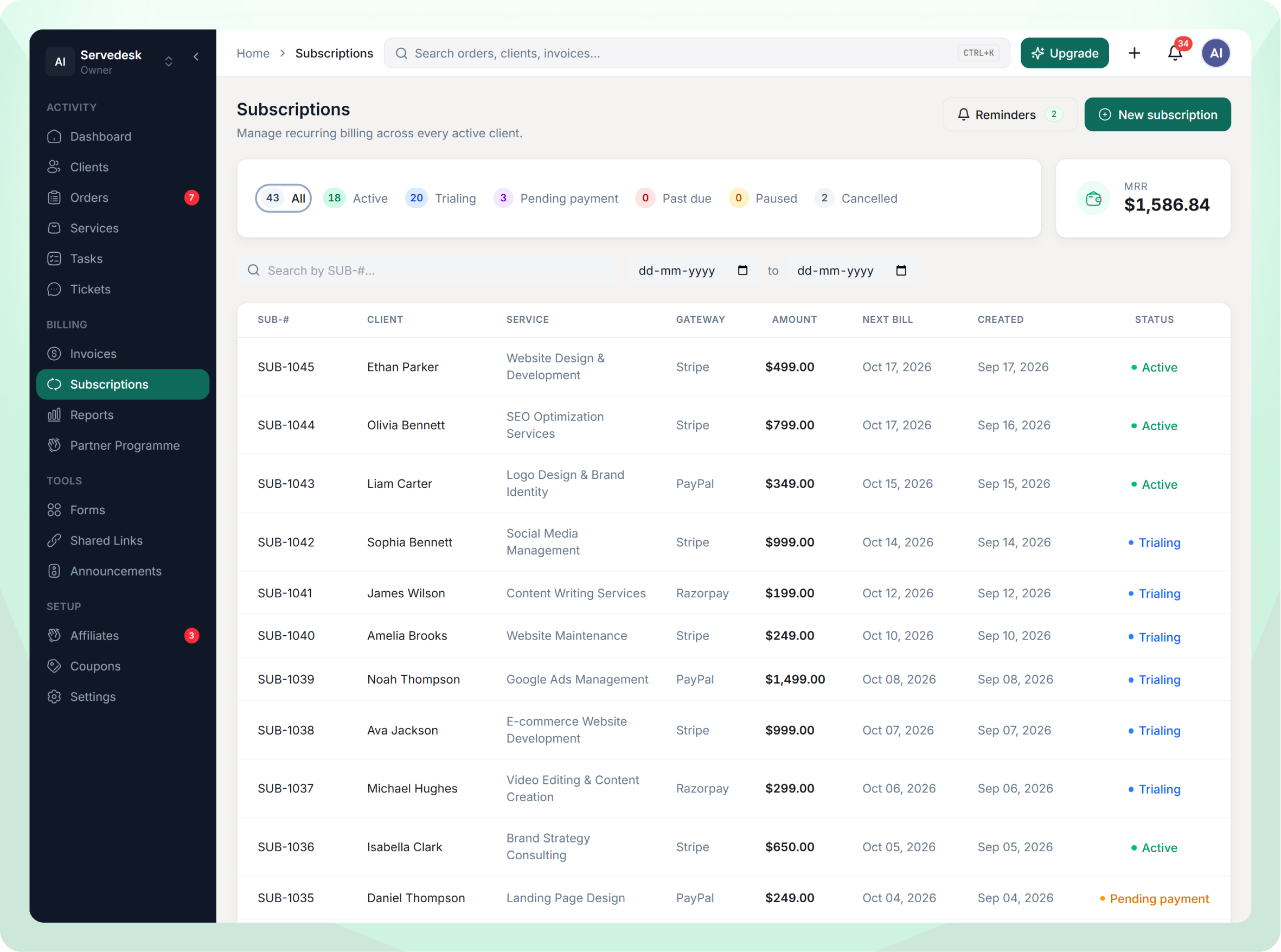Focus the global search orders field
The image size is (1281, 952).
tap(696, 53)
